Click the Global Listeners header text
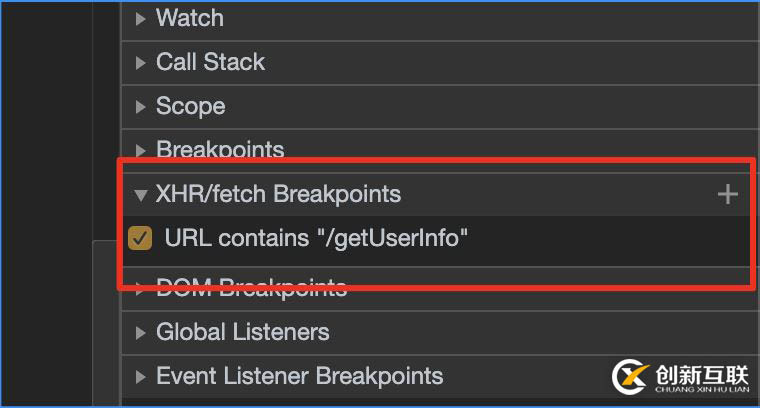 242,332
